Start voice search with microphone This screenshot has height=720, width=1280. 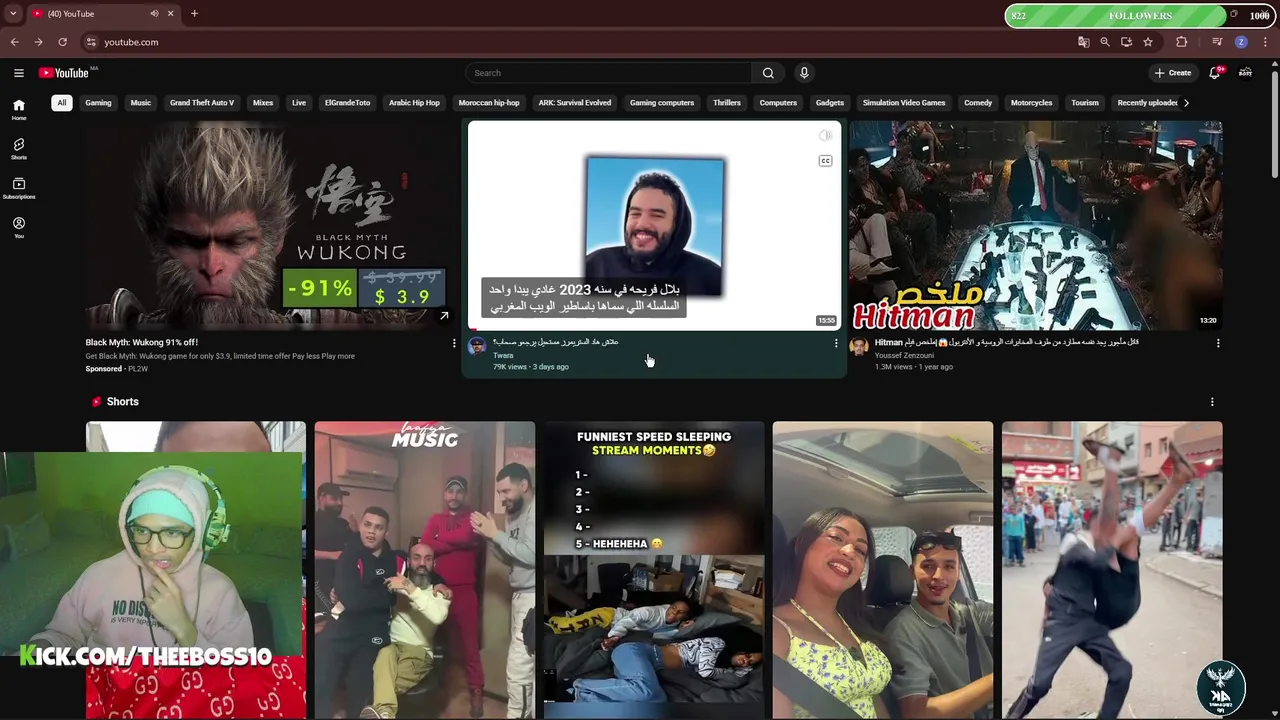coord(803,73)
